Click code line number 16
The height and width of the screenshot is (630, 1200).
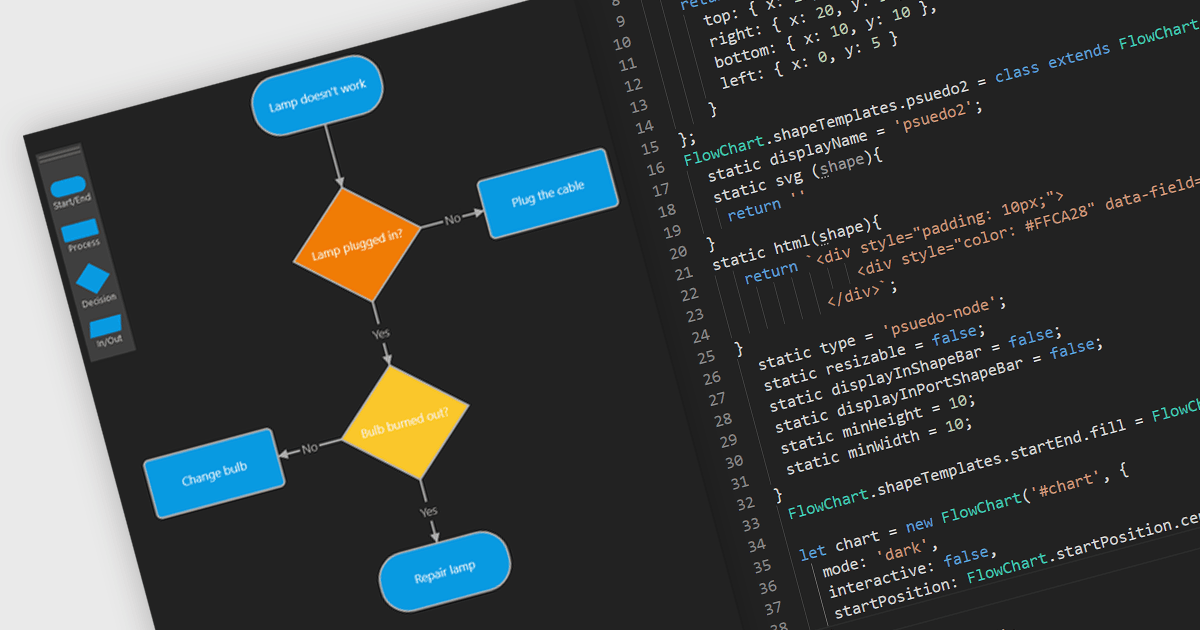[x=656, y=169]
